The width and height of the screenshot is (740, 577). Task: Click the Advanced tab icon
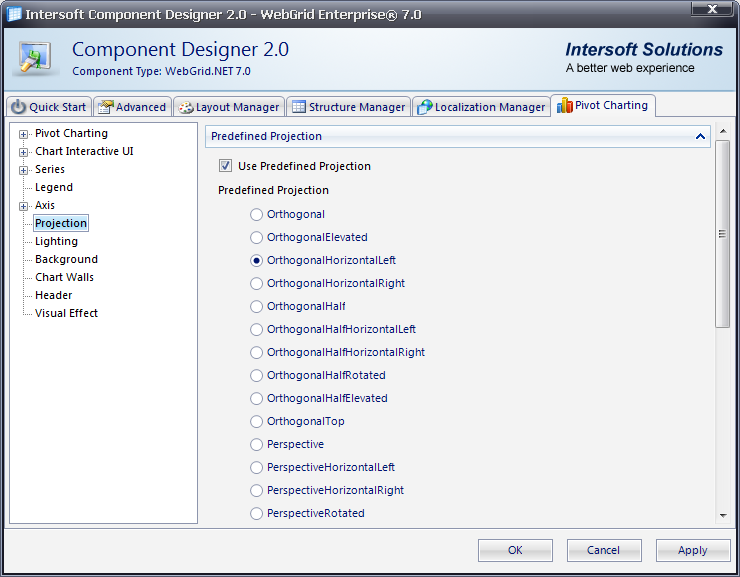point(105,107)
